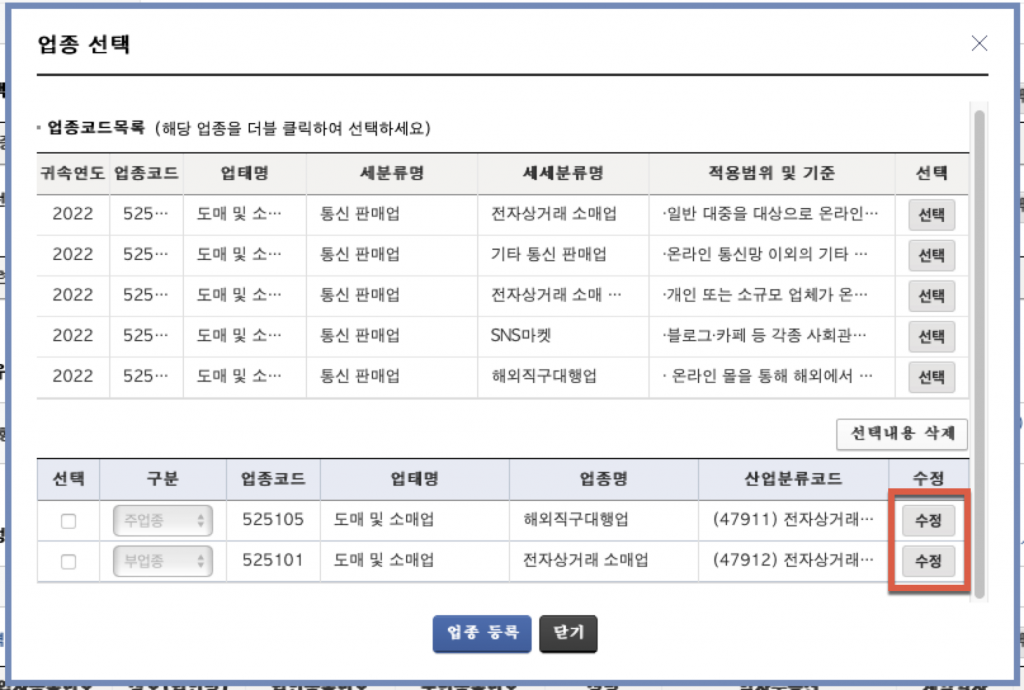
Task: Click the vertical scrollbar of dialog
Action: (978, 353)
